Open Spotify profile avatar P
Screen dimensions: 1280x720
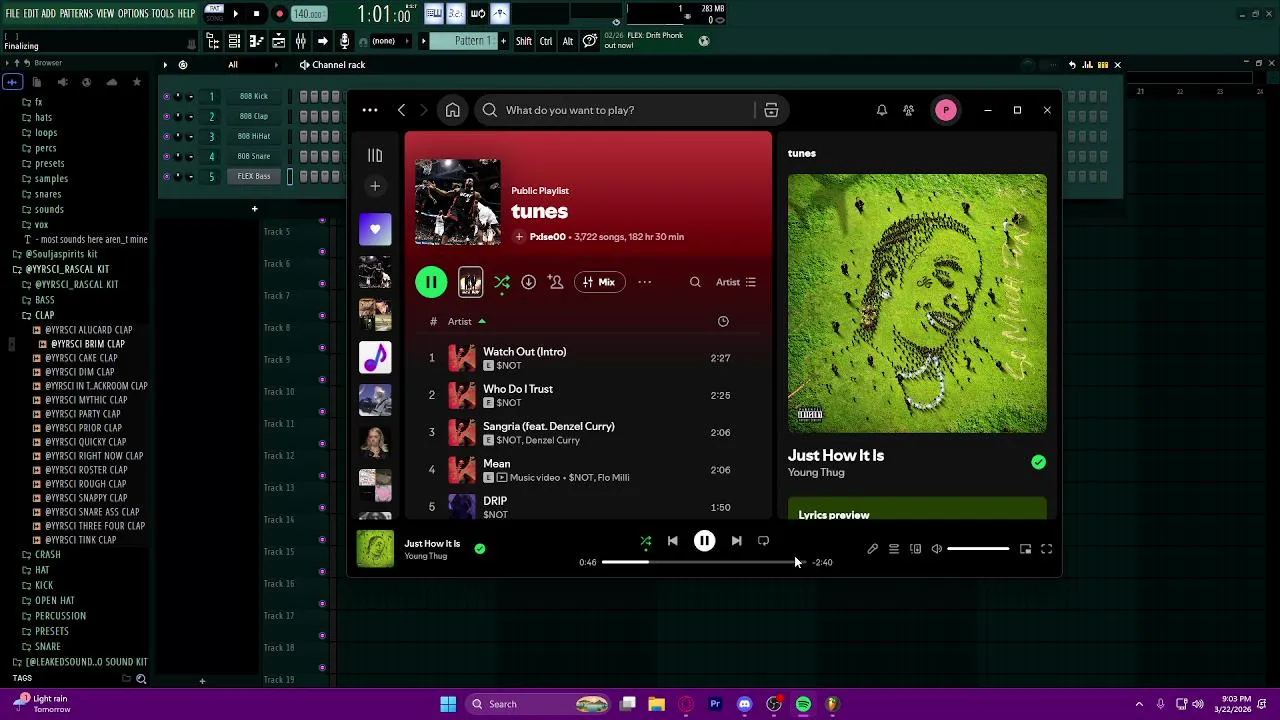945,110
